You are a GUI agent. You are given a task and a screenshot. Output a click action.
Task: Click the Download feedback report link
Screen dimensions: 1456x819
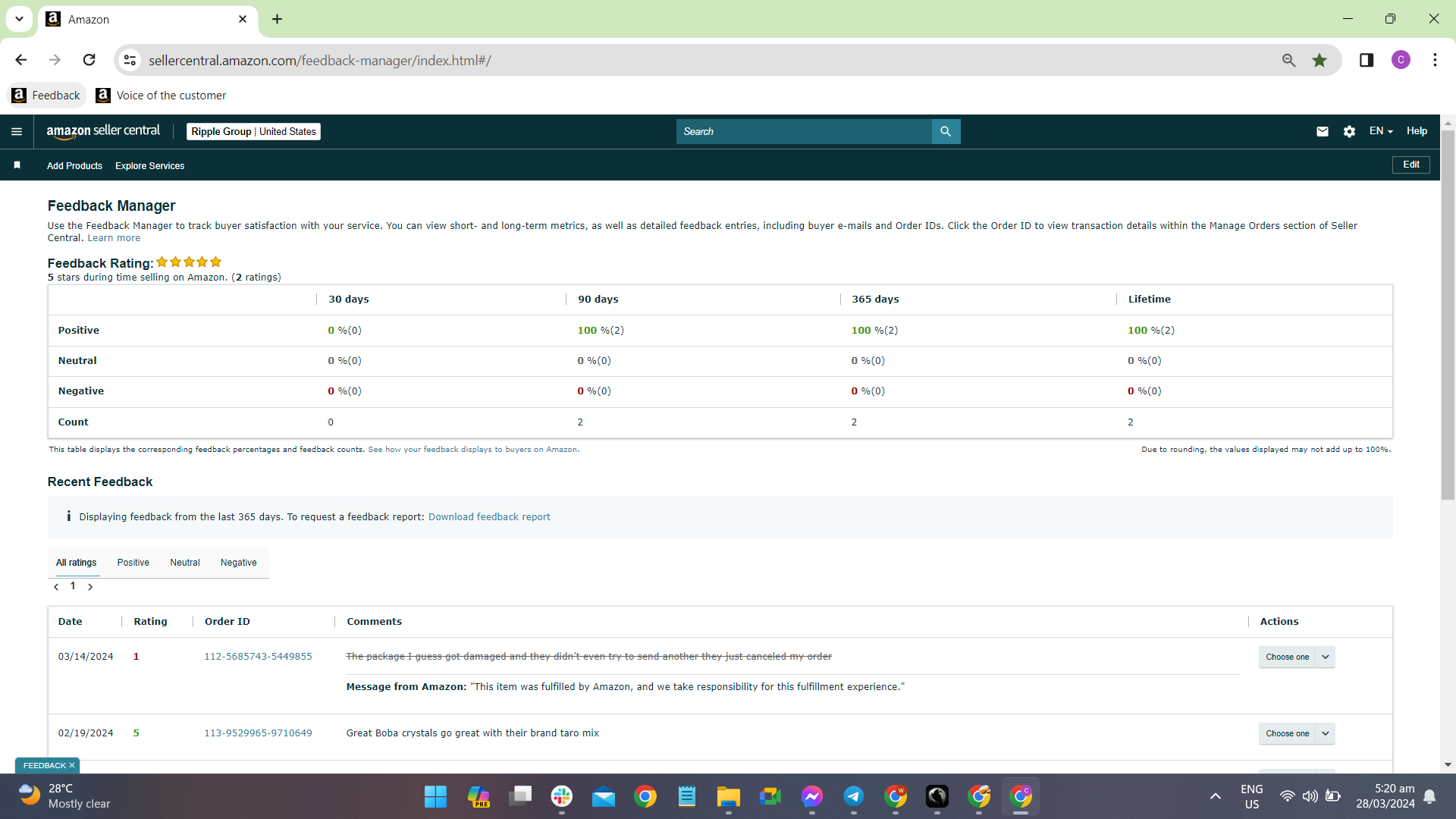pos(489,517)
